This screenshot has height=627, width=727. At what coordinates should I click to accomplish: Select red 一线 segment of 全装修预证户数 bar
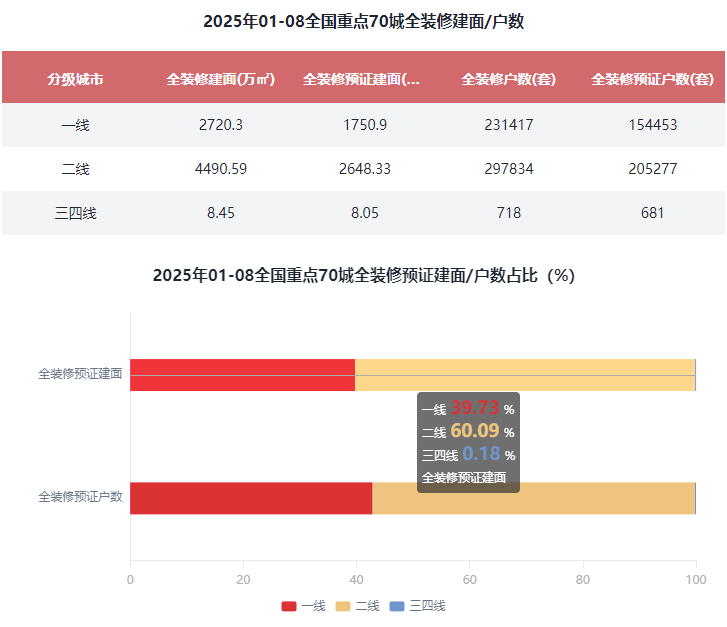[x=250, y=498]
